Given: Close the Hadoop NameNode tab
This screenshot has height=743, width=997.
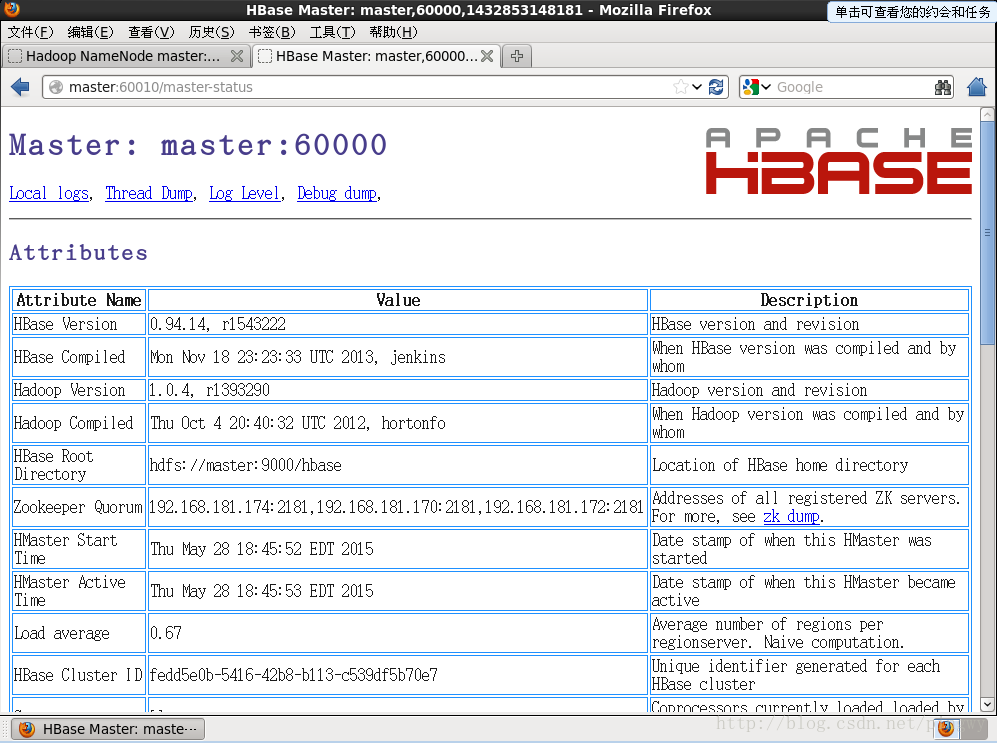Looking at the screenshot, I should click(x=237, y=56).
